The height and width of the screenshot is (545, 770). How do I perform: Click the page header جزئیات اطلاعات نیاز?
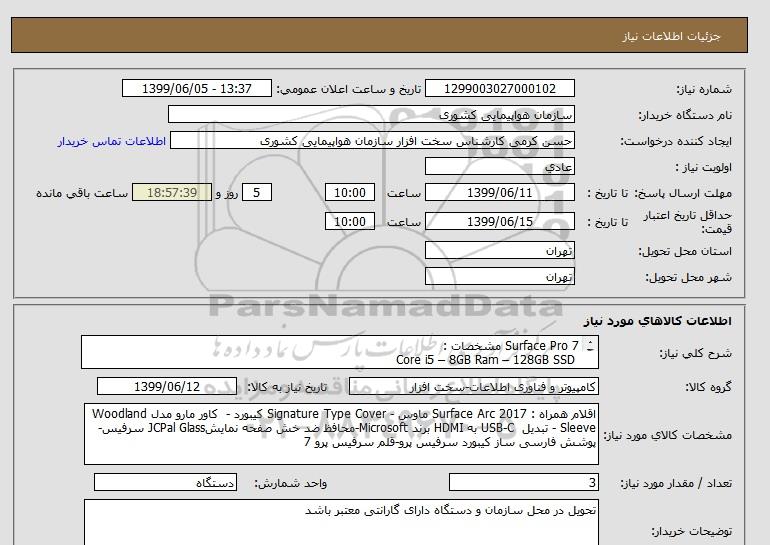coord(671,37)
